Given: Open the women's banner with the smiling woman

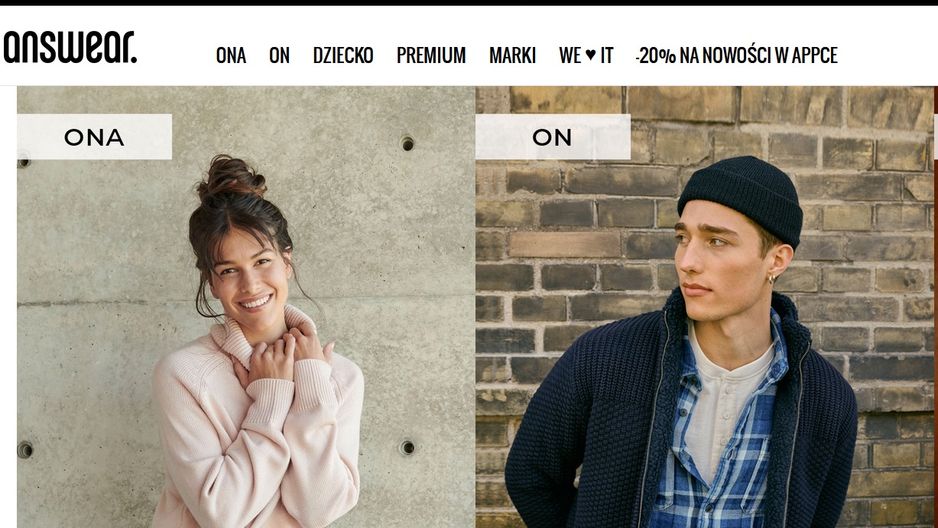Looking at the screenshot, I should click(x=246, y=307).
